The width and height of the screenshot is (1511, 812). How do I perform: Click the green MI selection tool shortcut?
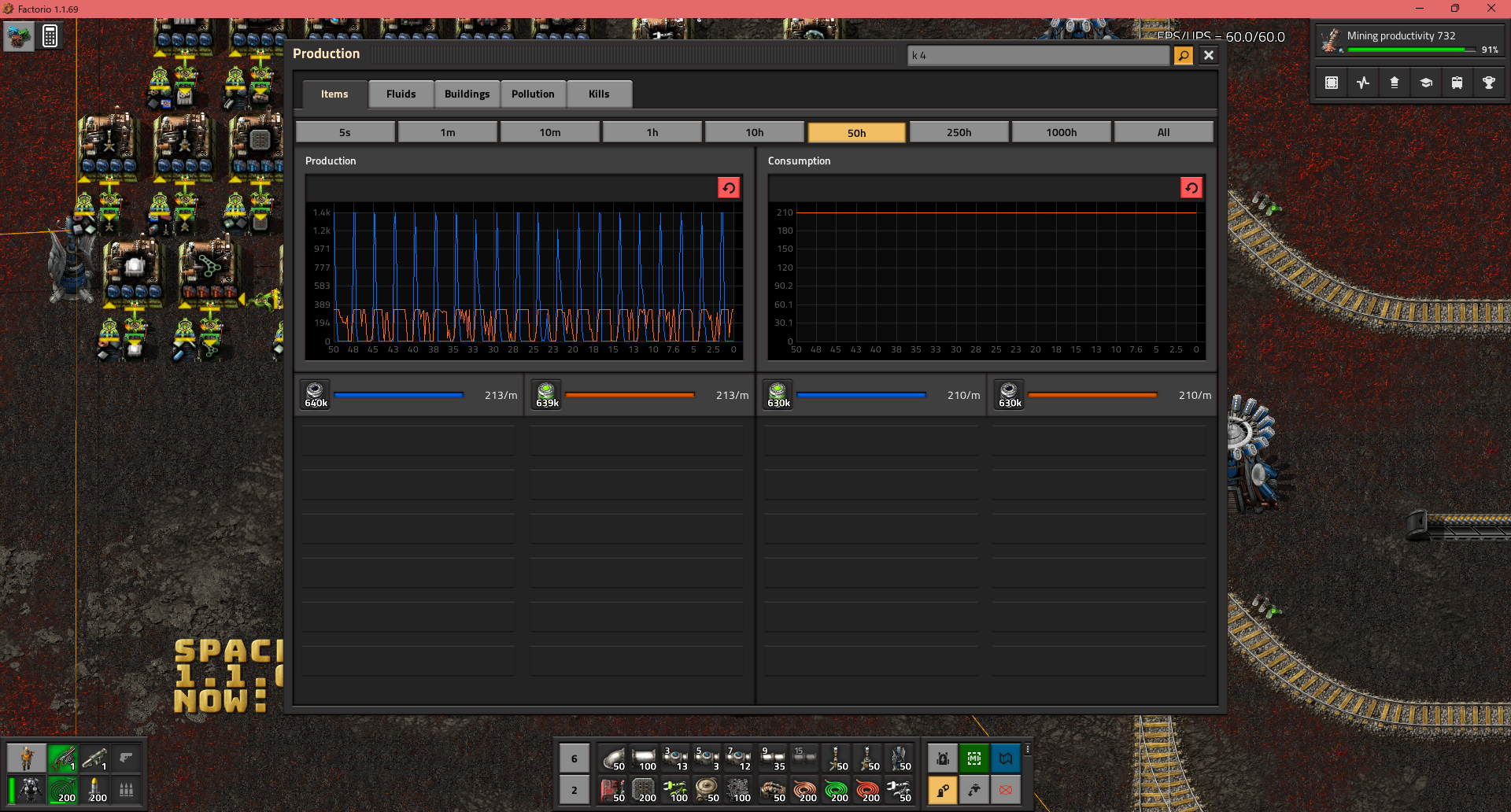point(974,758)
